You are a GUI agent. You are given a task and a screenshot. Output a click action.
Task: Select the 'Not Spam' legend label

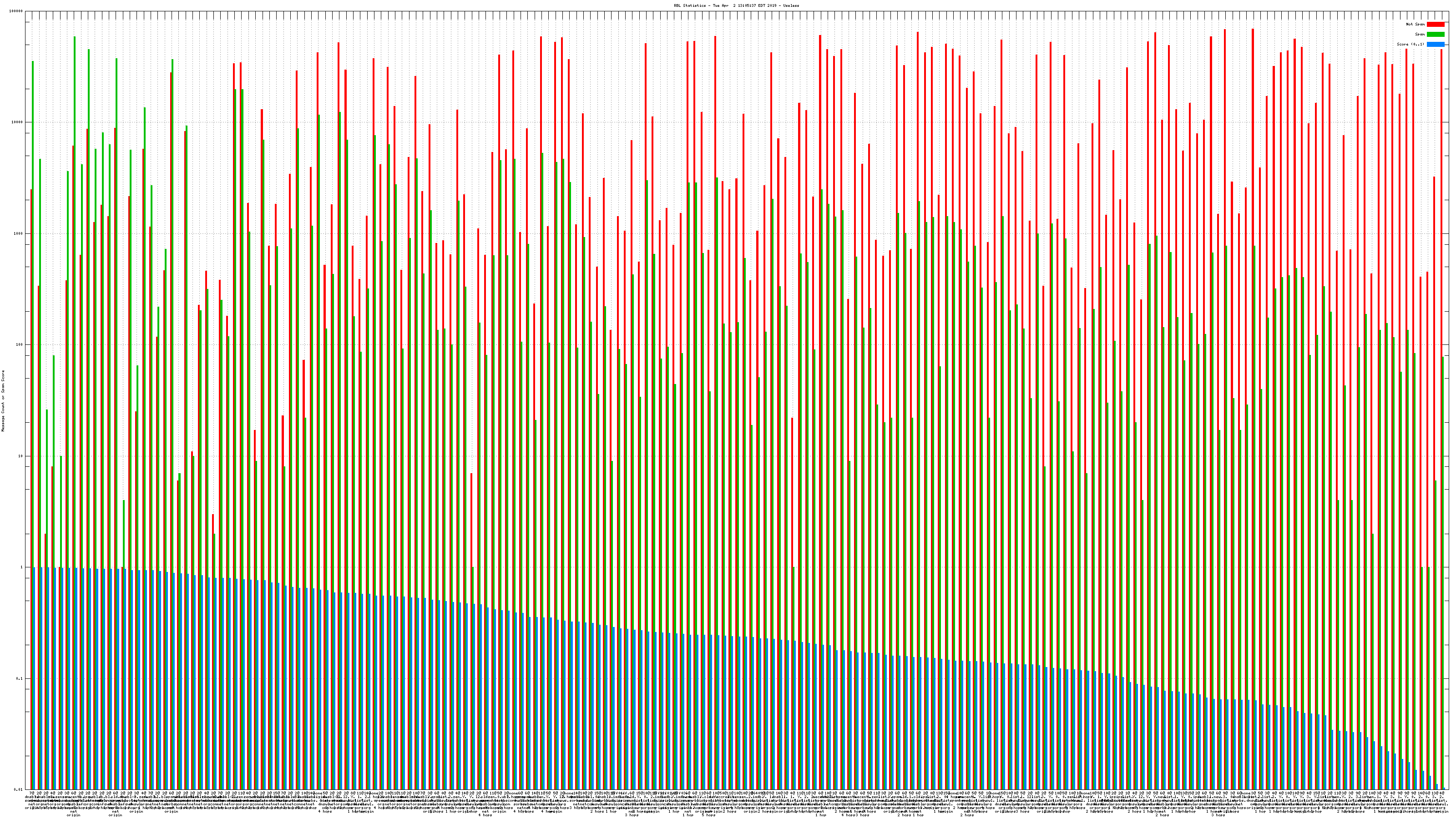[1416, 24]
